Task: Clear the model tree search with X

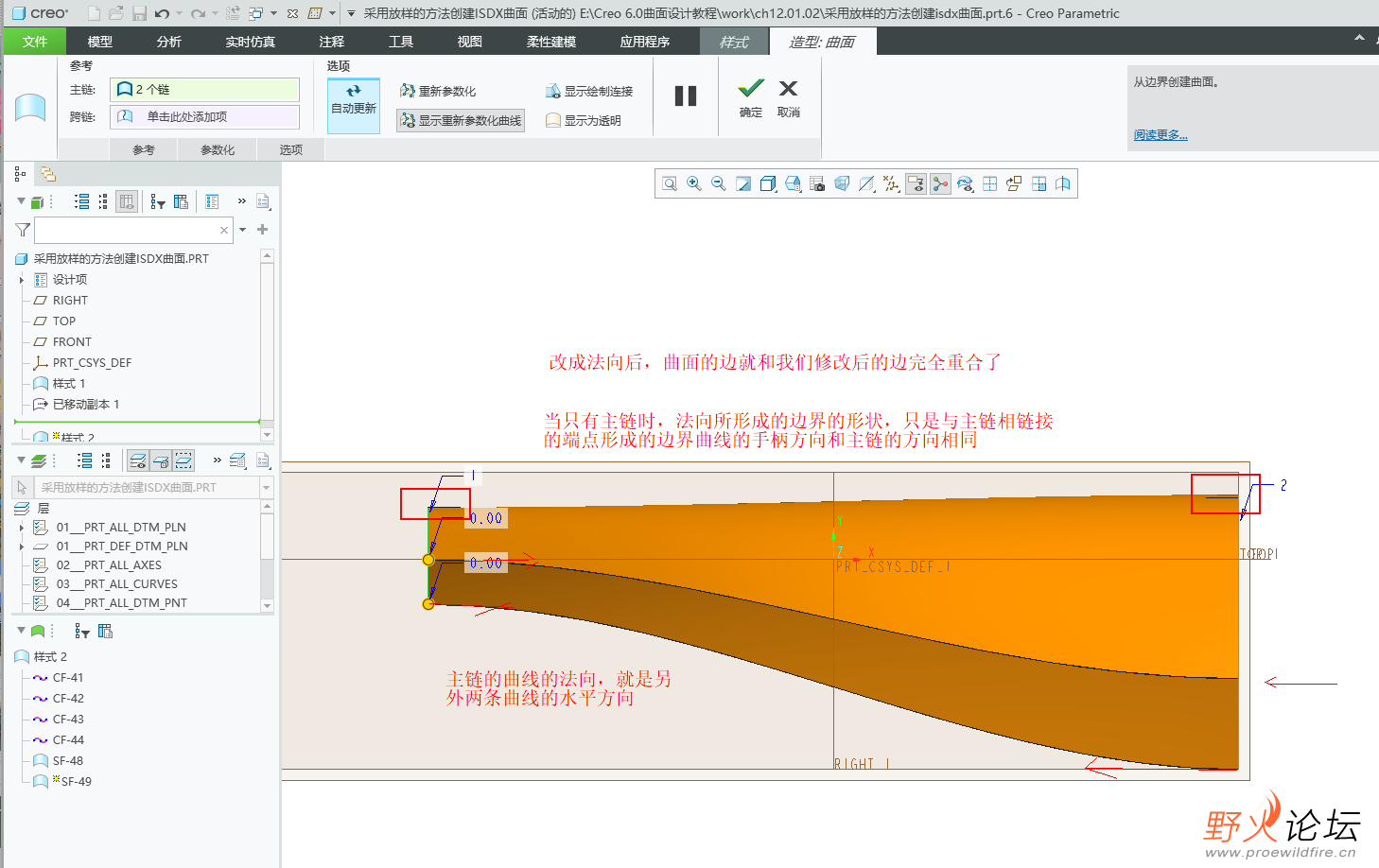Action: [x=224, y=230]
